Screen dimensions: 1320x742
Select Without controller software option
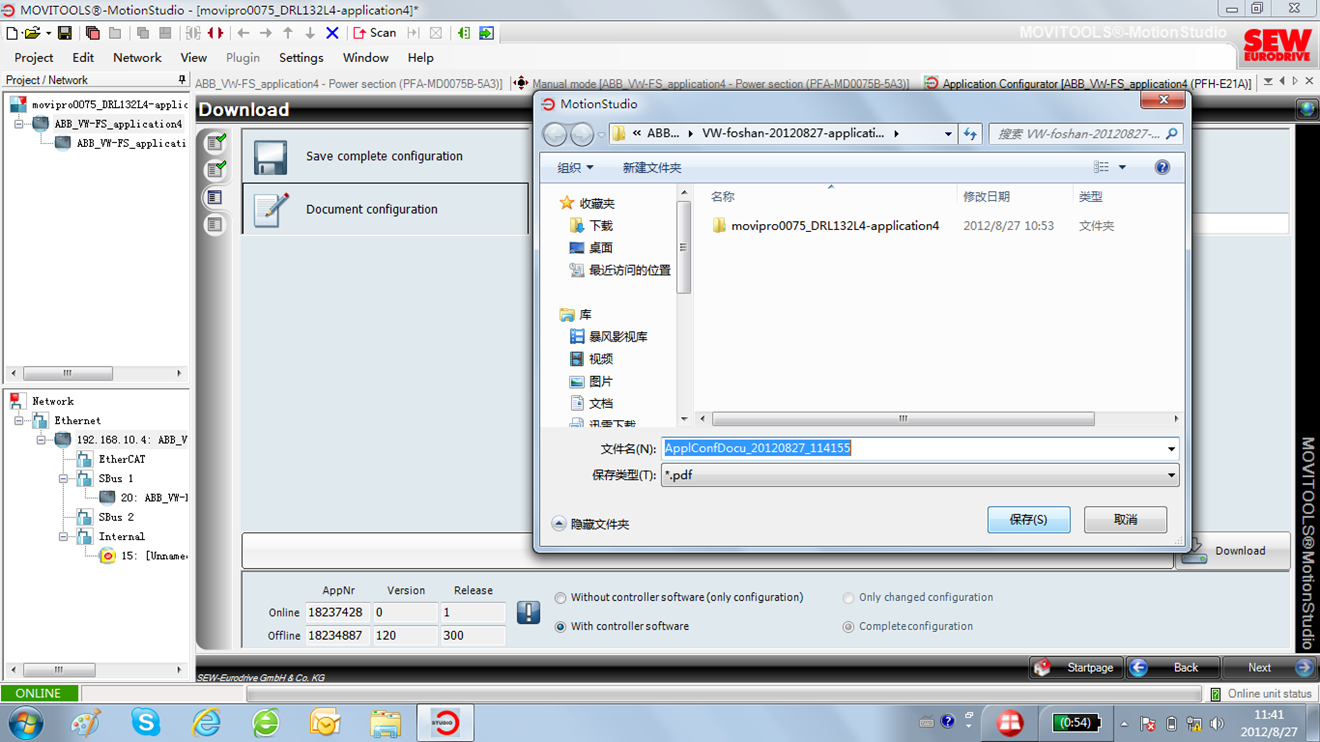tap(560, 598)
